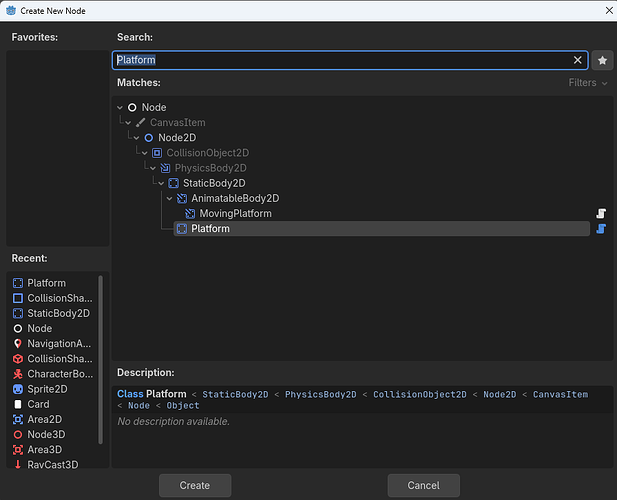The image size is (617, 500).
Task: Click the StaticBody2D icon in Recent list
Action: [x=18, y=313]
